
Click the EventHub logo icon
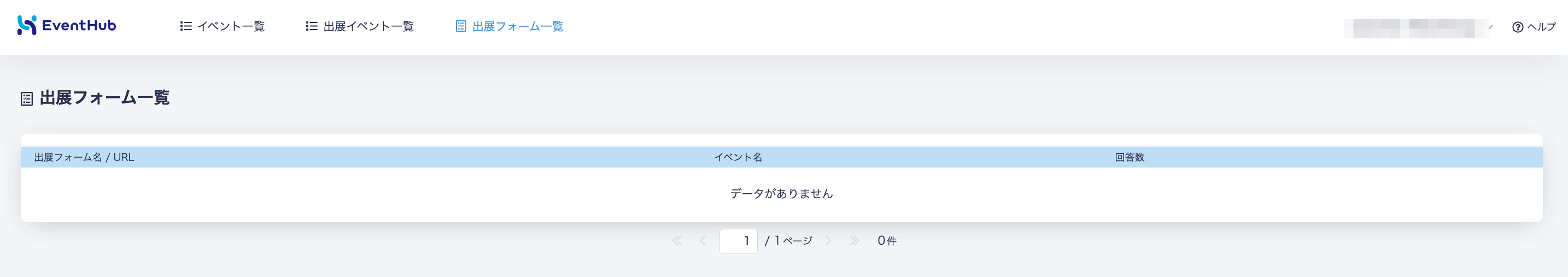tap(27, 26)
